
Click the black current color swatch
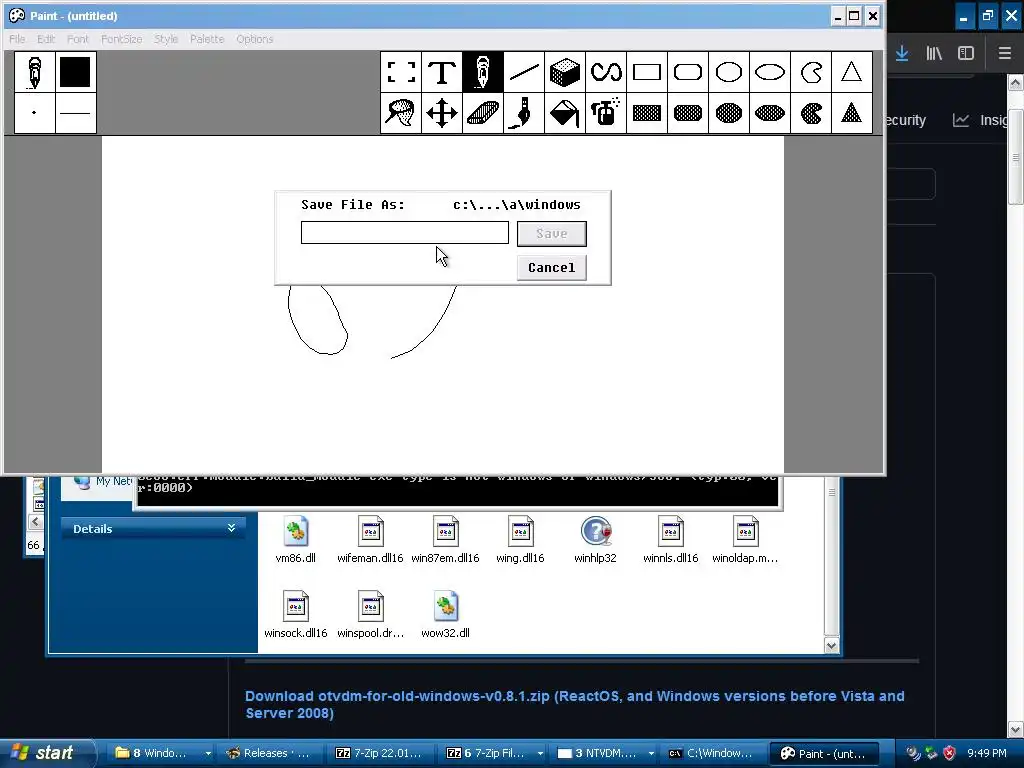(75, 72)
